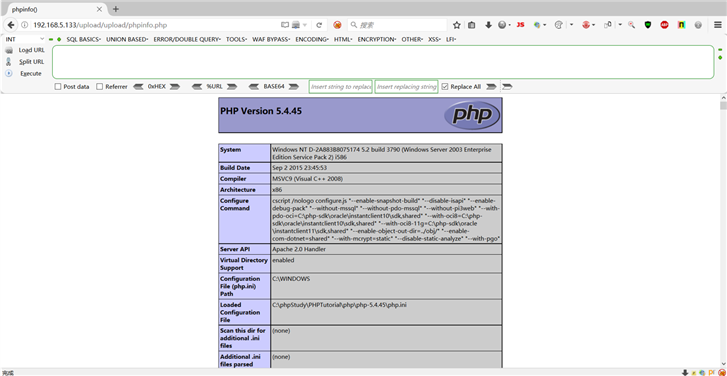Click the scrollbar up arrow

tap(723, 97)
